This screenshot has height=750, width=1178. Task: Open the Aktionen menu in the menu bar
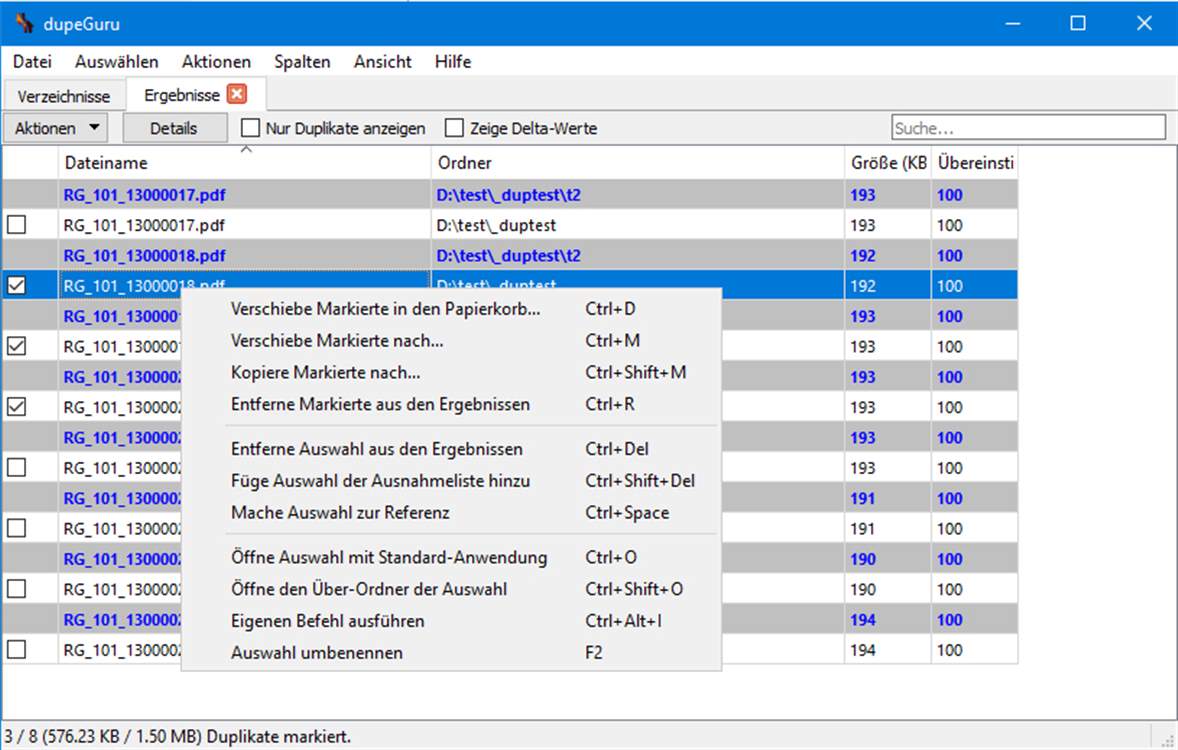point(216,62)
